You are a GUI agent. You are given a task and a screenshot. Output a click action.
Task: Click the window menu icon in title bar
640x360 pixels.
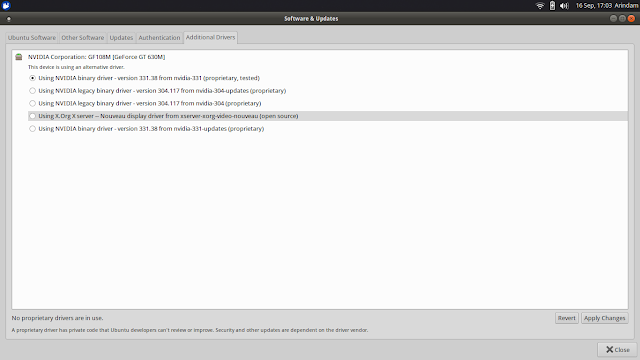(x=9, y=19)
